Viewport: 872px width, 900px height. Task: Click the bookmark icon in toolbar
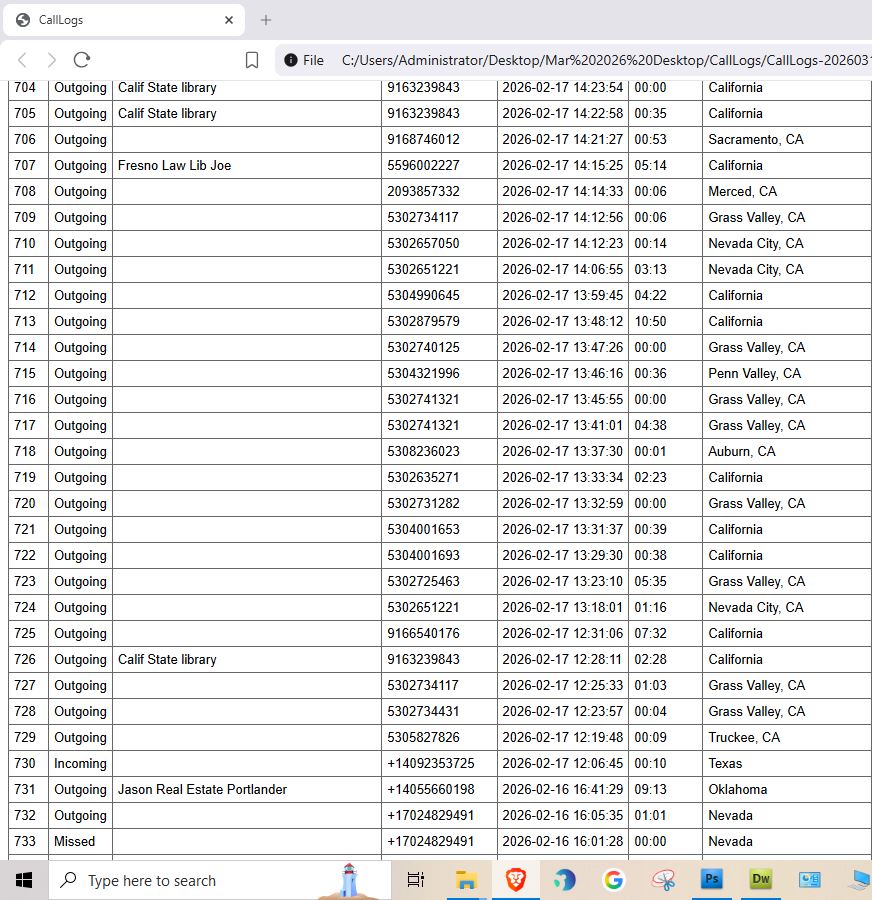click(251, 60)
